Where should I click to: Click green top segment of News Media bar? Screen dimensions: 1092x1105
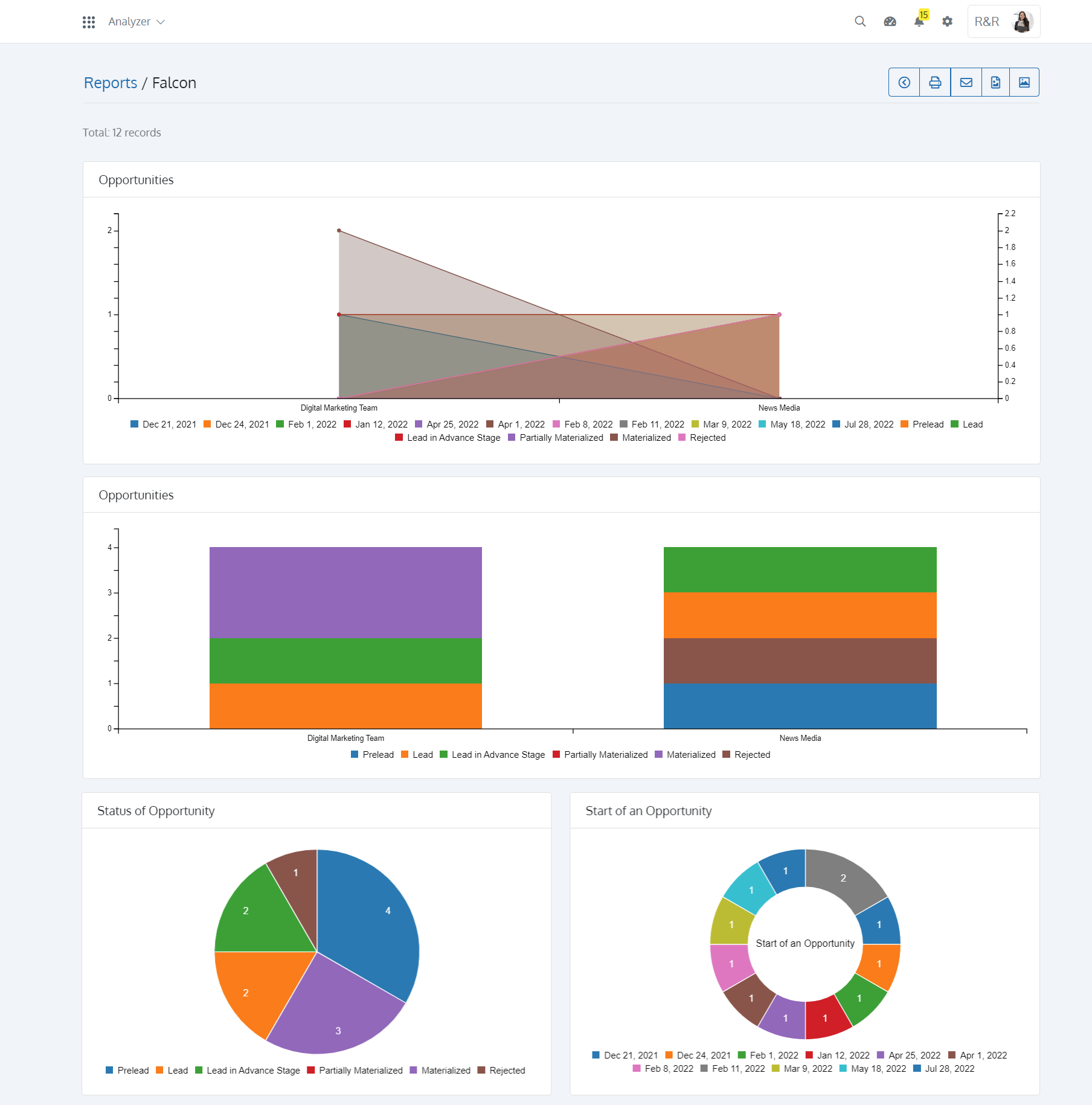tap(800, 569)
